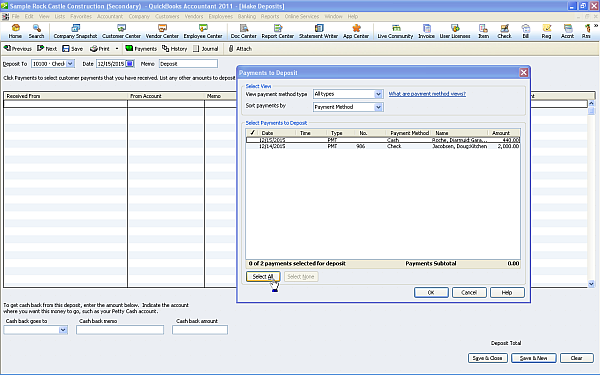Viewport: 600px width, 375px height.
Task: View deposit History
Action: [x=174, y=49]
